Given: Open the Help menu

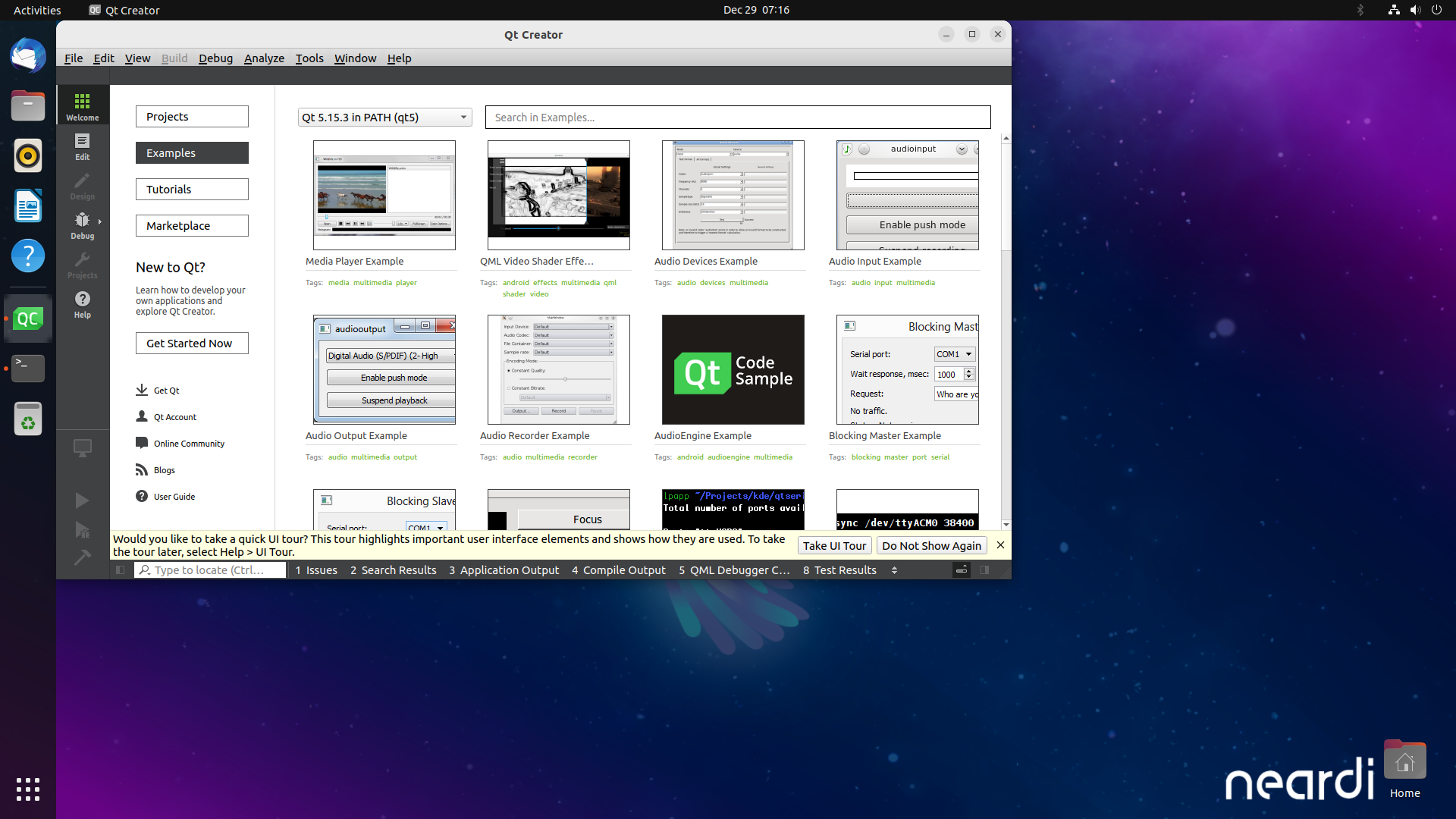Looking at the screenshot, I should tap(399, 58).
